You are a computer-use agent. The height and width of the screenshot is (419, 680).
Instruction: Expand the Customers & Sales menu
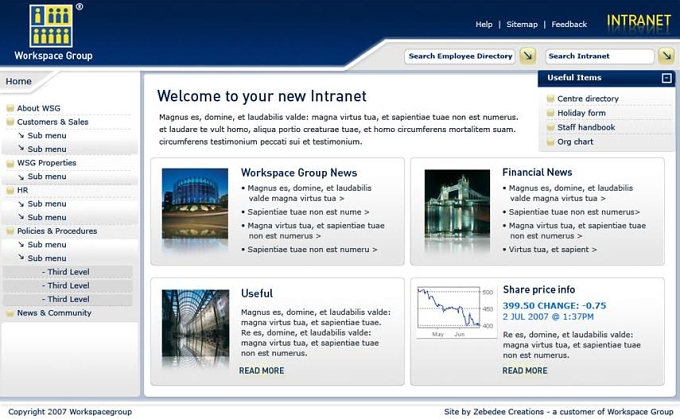[x=52, y=122]
